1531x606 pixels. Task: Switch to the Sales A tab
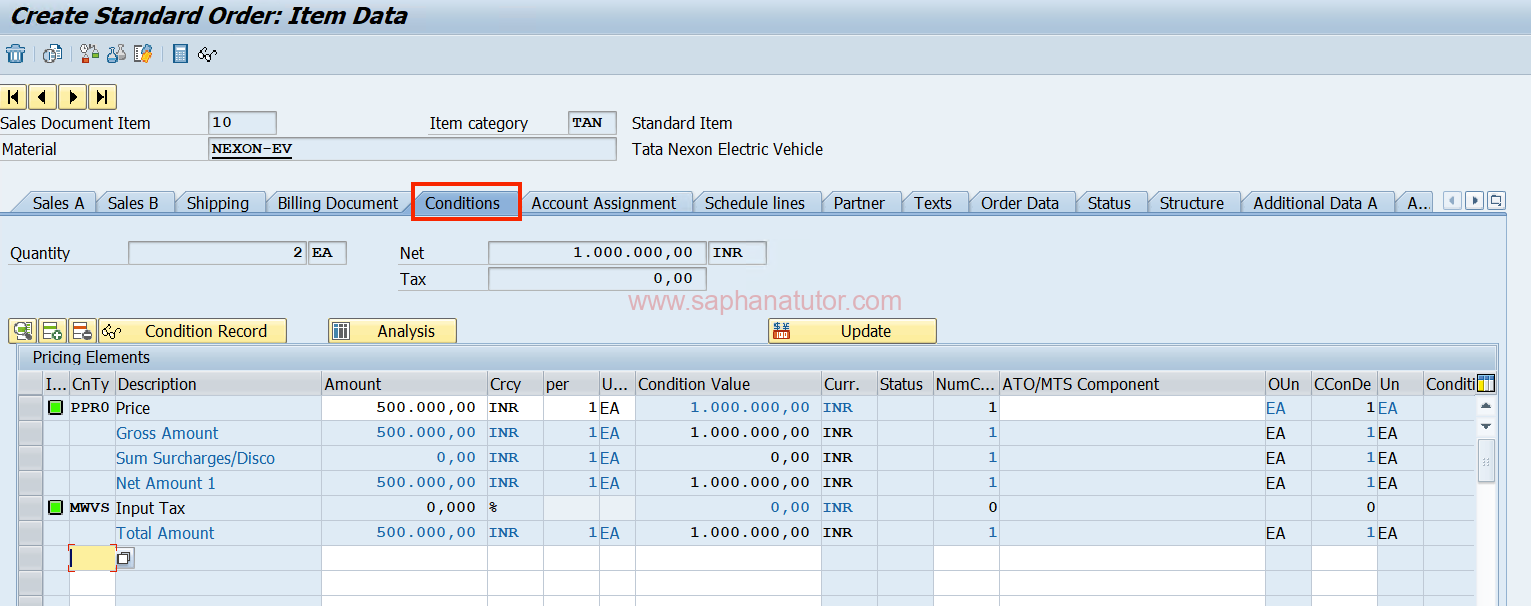(58, 203)
